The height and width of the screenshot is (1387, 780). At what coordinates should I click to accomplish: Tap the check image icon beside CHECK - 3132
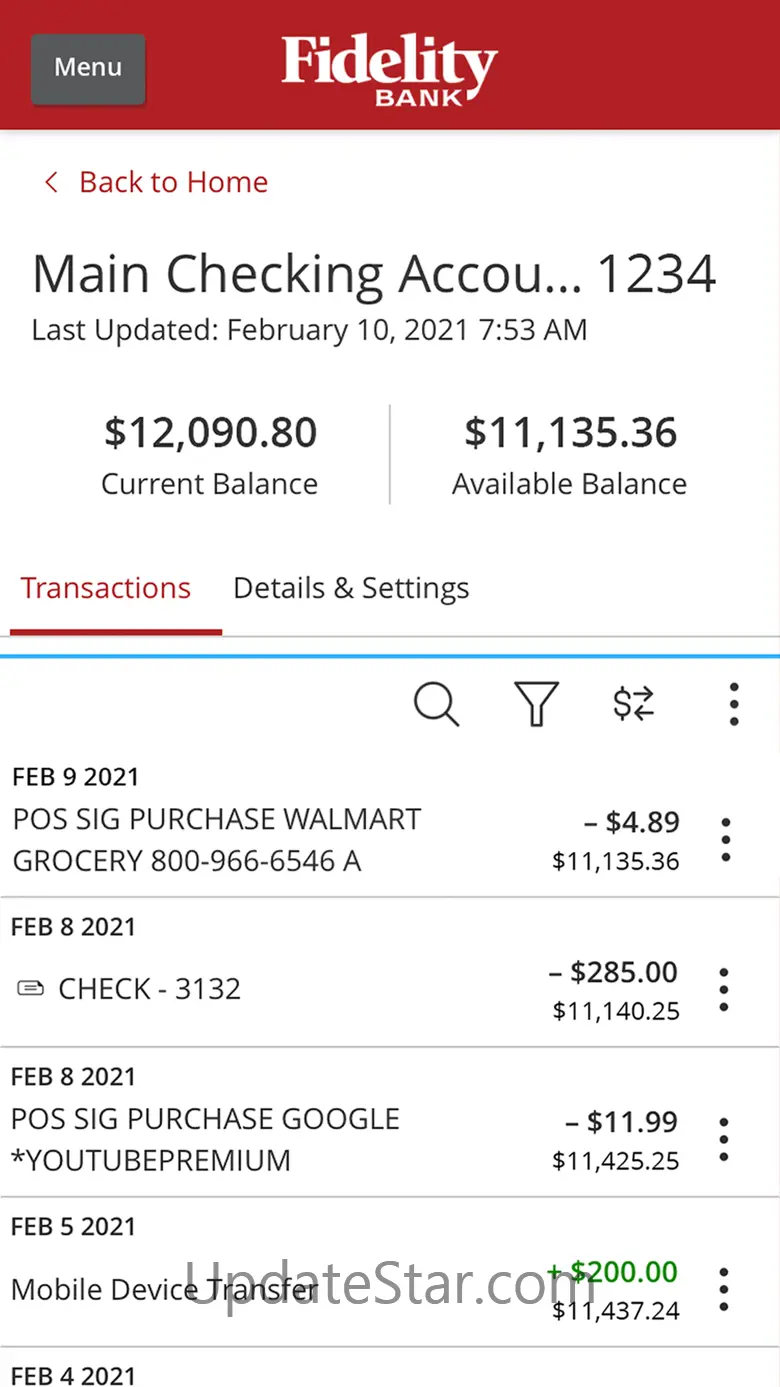tap(31, 989)
